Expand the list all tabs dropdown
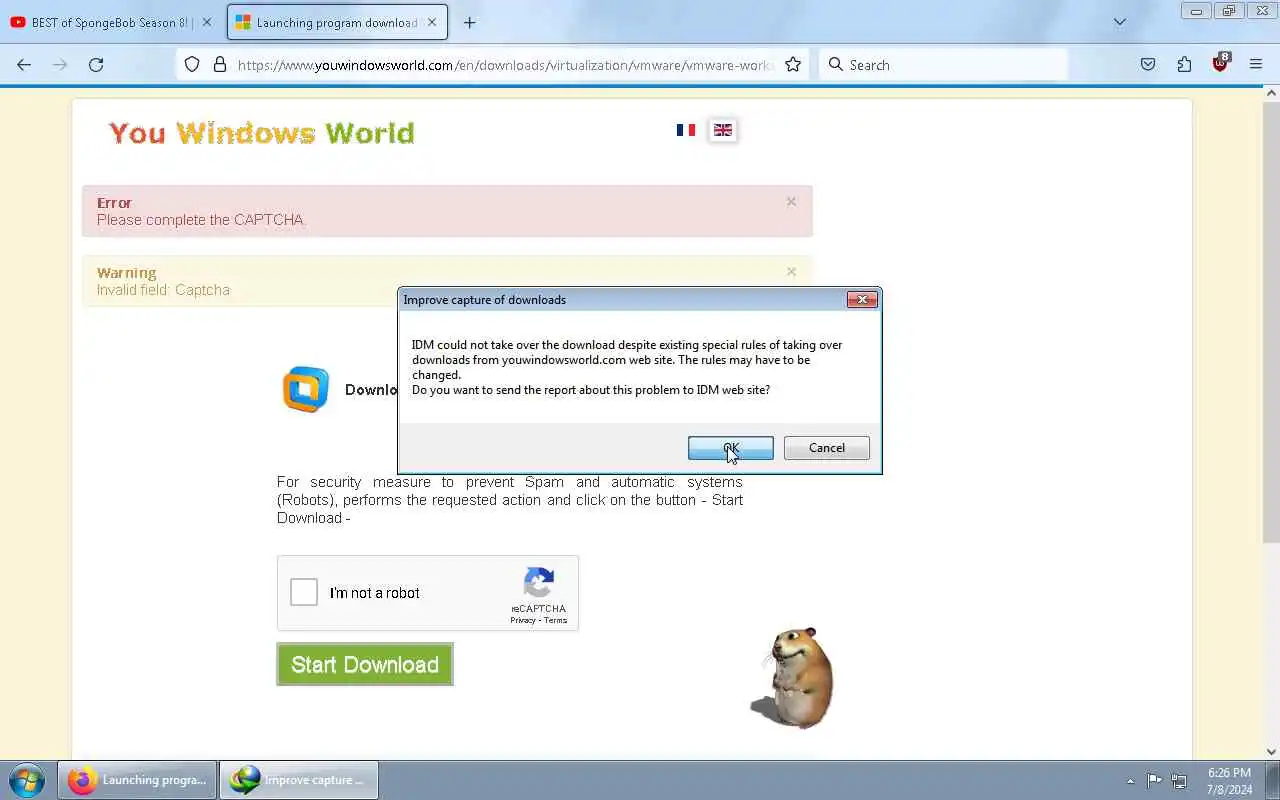The height and width of the screenshot is (800, 1280). point(1120,22)
